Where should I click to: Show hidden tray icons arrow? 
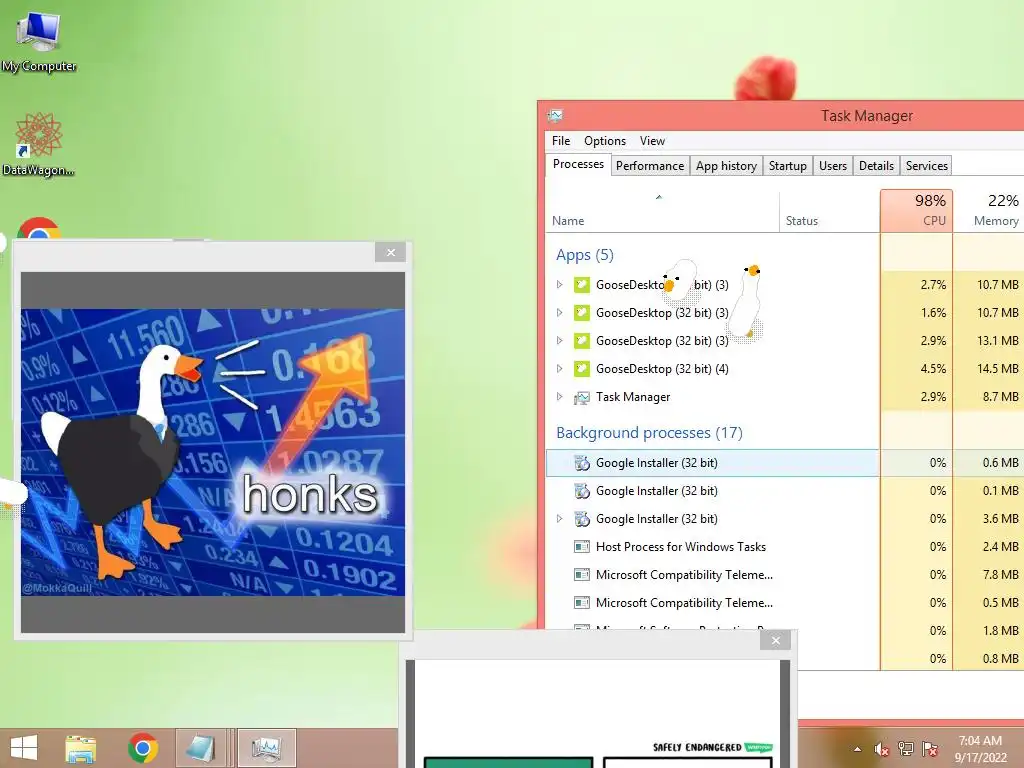pyautogui.click(x=857, y=749)
